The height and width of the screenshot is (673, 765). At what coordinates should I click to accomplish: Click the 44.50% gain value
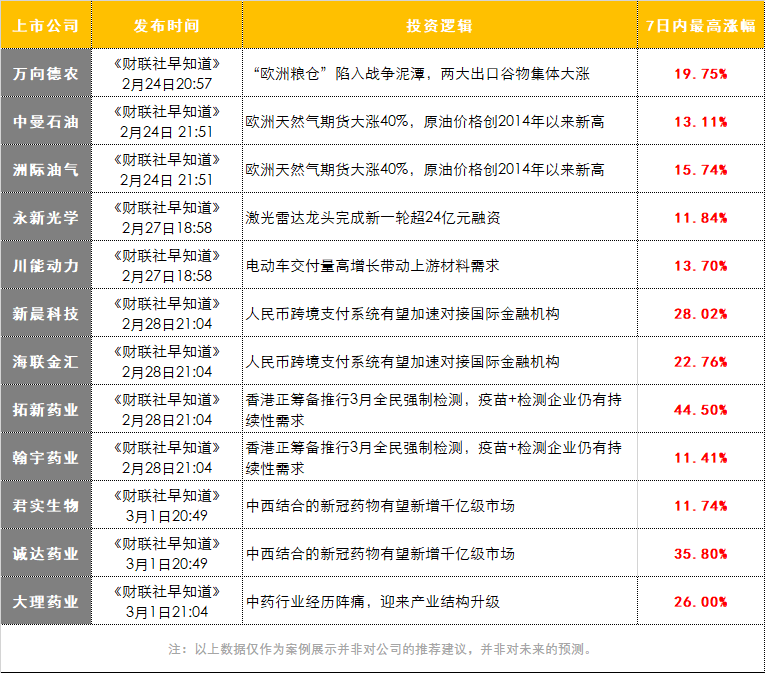point(701,410)
